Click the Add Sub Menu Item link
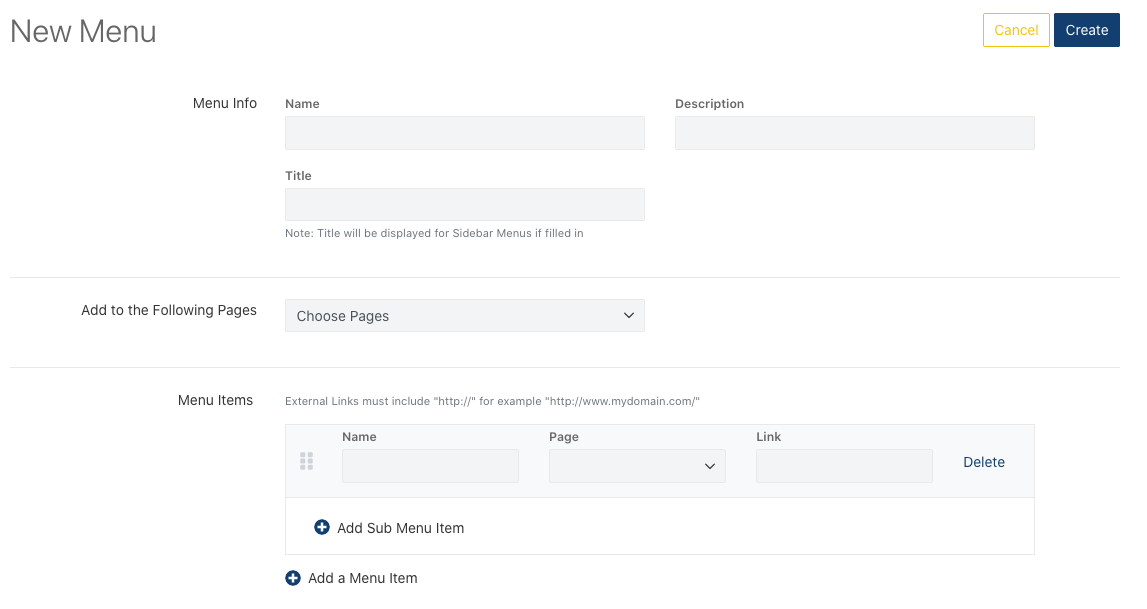Screen dimensions: 1147x609 coord(400,528)
